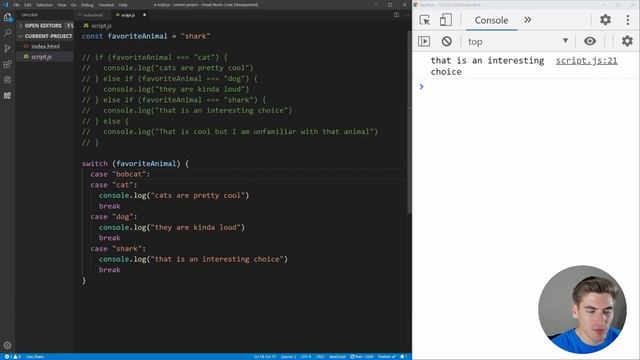Click the 'switch (favoriteAnimal) {' line
Image resolution: width=640 pixels, height=360 pixels.
point(136,163)
